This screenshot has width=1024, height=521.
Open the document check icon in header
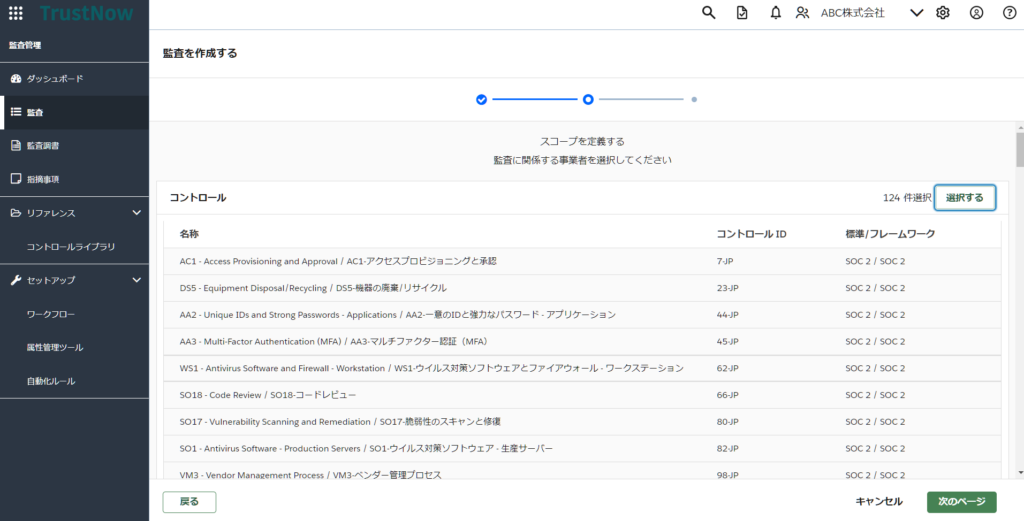[x=741, y=13]
